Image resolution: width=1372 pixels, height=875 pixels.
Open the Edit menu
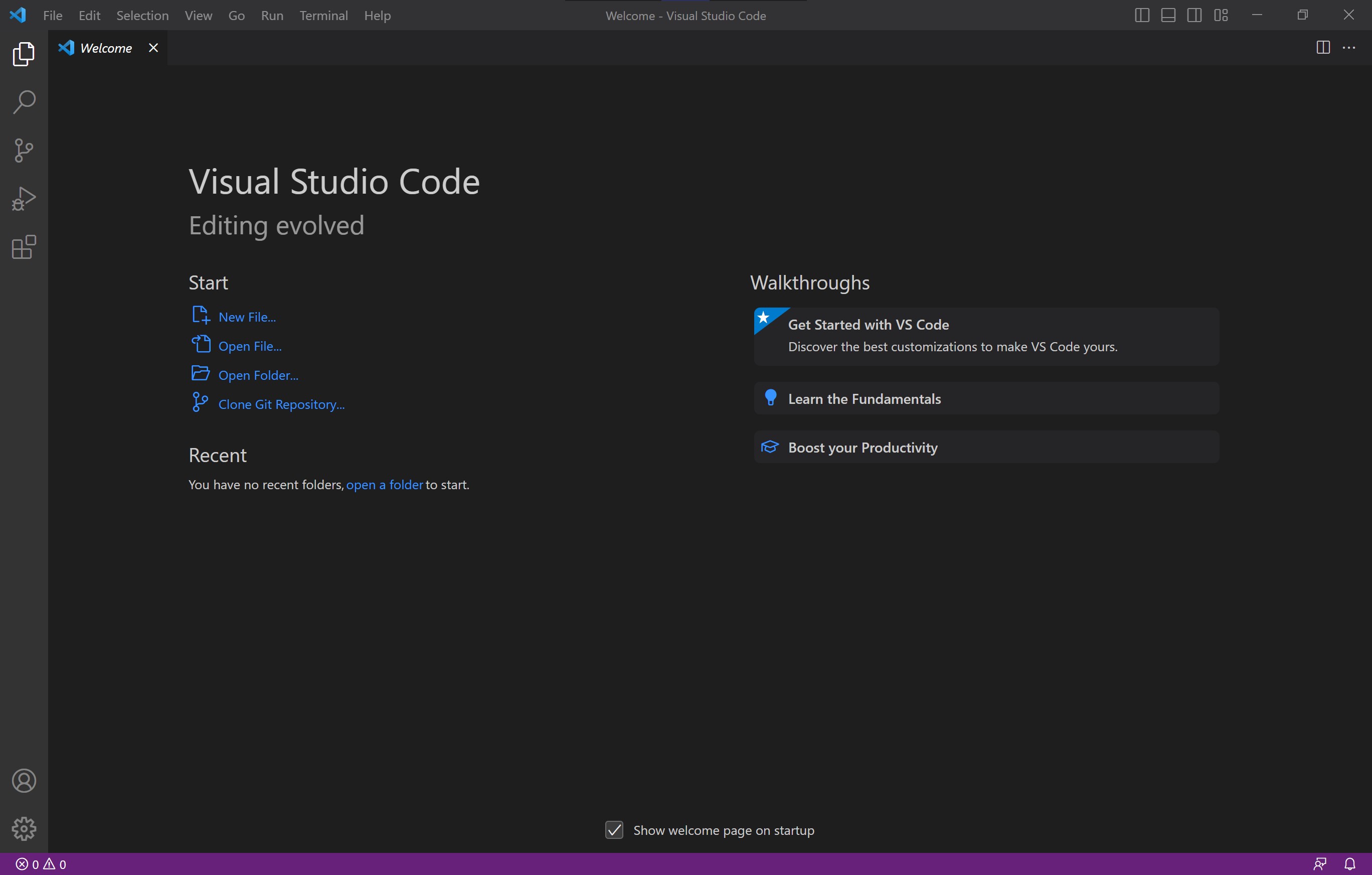coord(89,16)
